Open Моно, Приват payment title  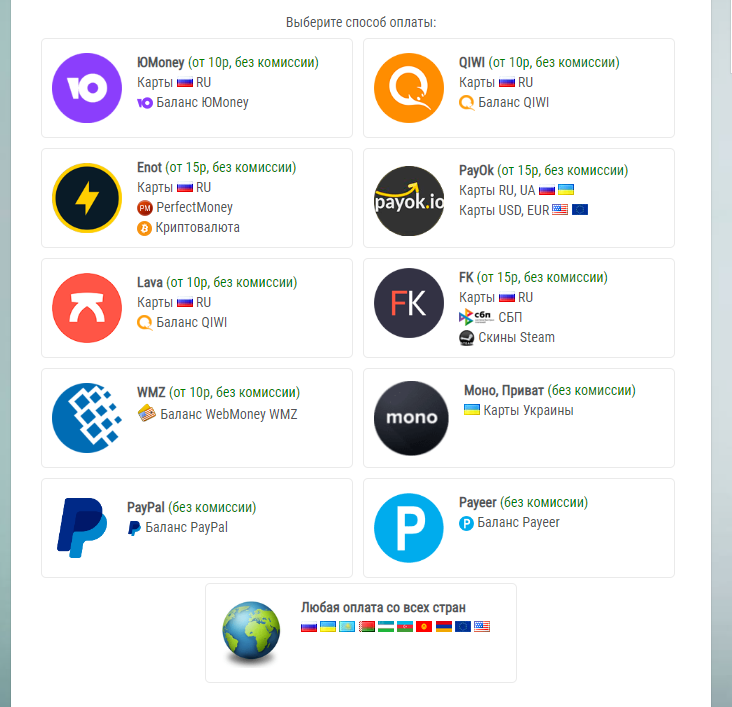(550, 390)
